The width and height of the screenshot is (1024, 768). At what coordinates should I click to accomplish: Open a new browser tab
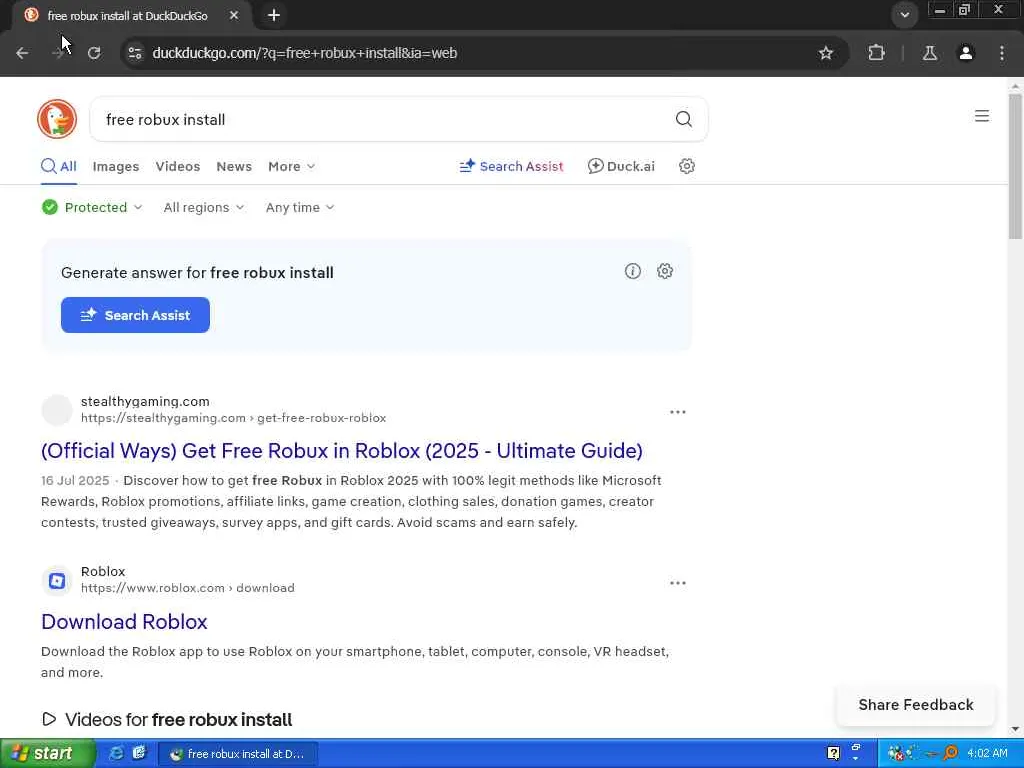point(274,15)
